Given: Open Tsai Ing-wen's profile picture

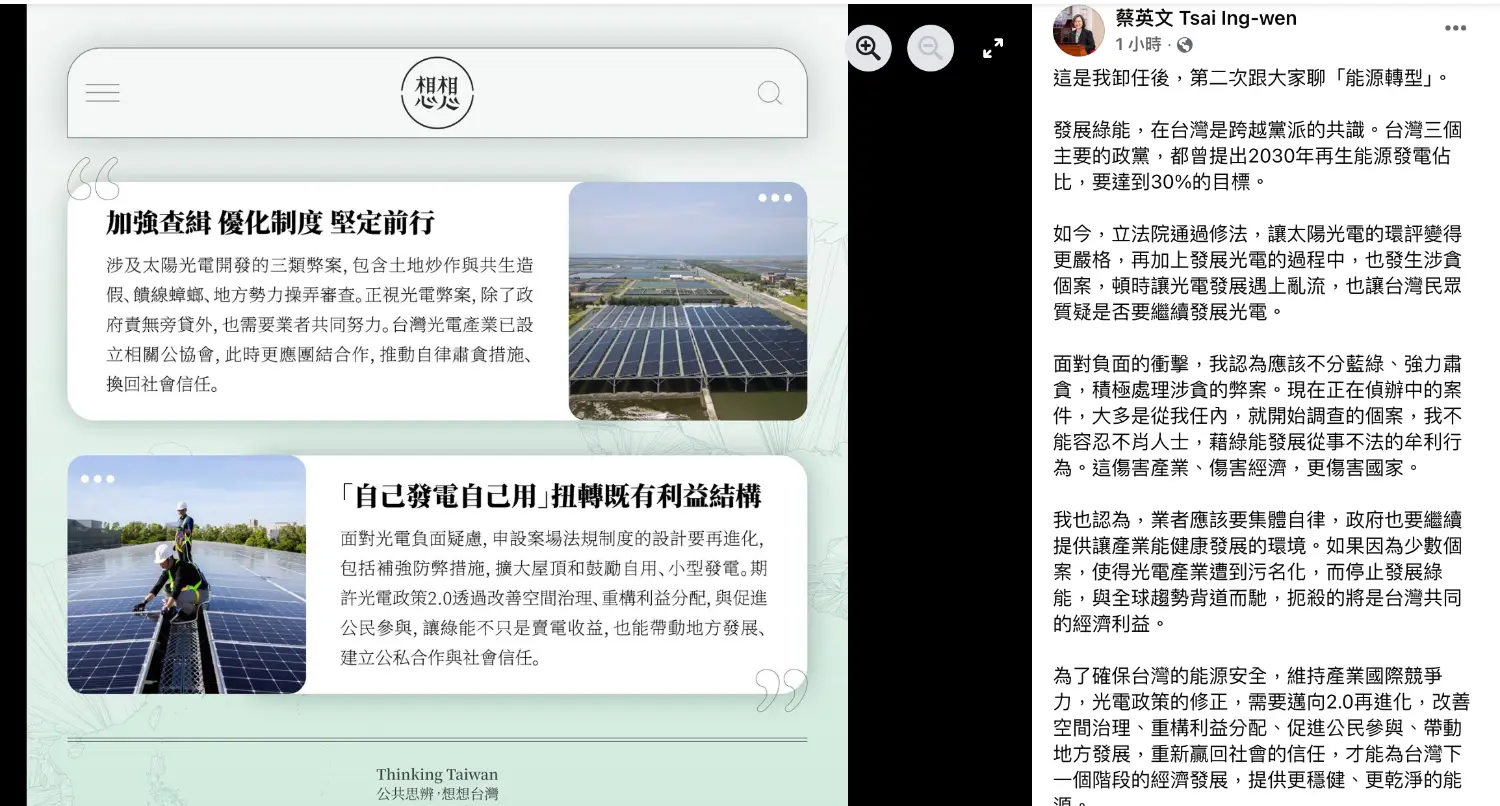Looking at the screenshot, I should (1078, 30).
